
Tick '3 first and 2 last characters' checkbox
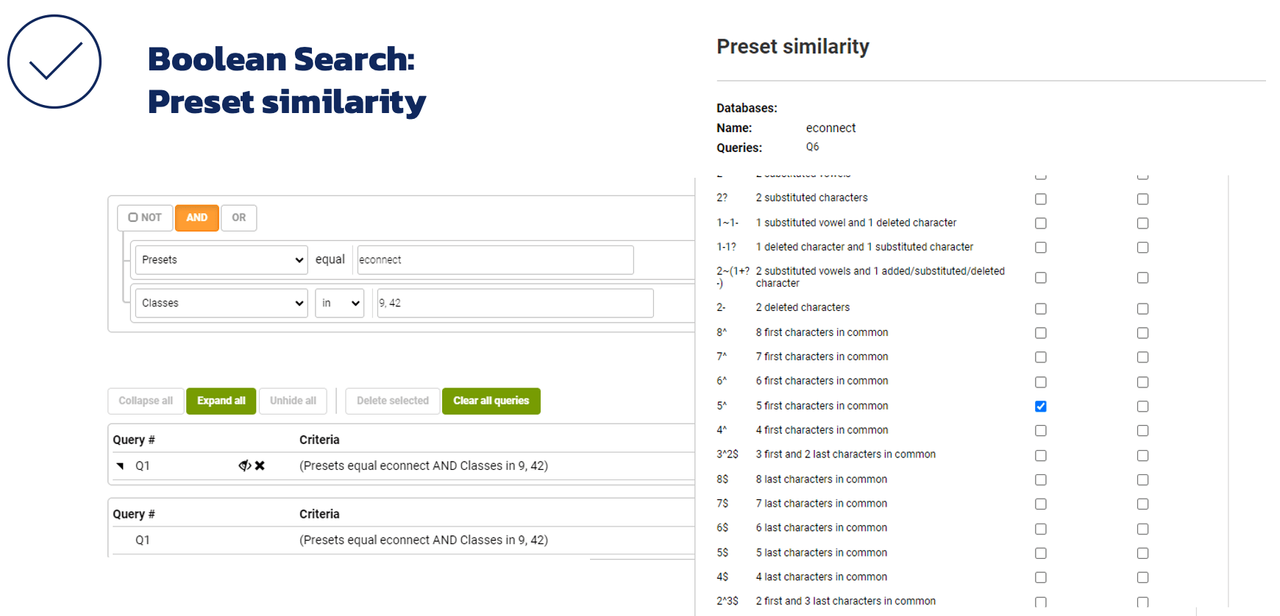1041,455
